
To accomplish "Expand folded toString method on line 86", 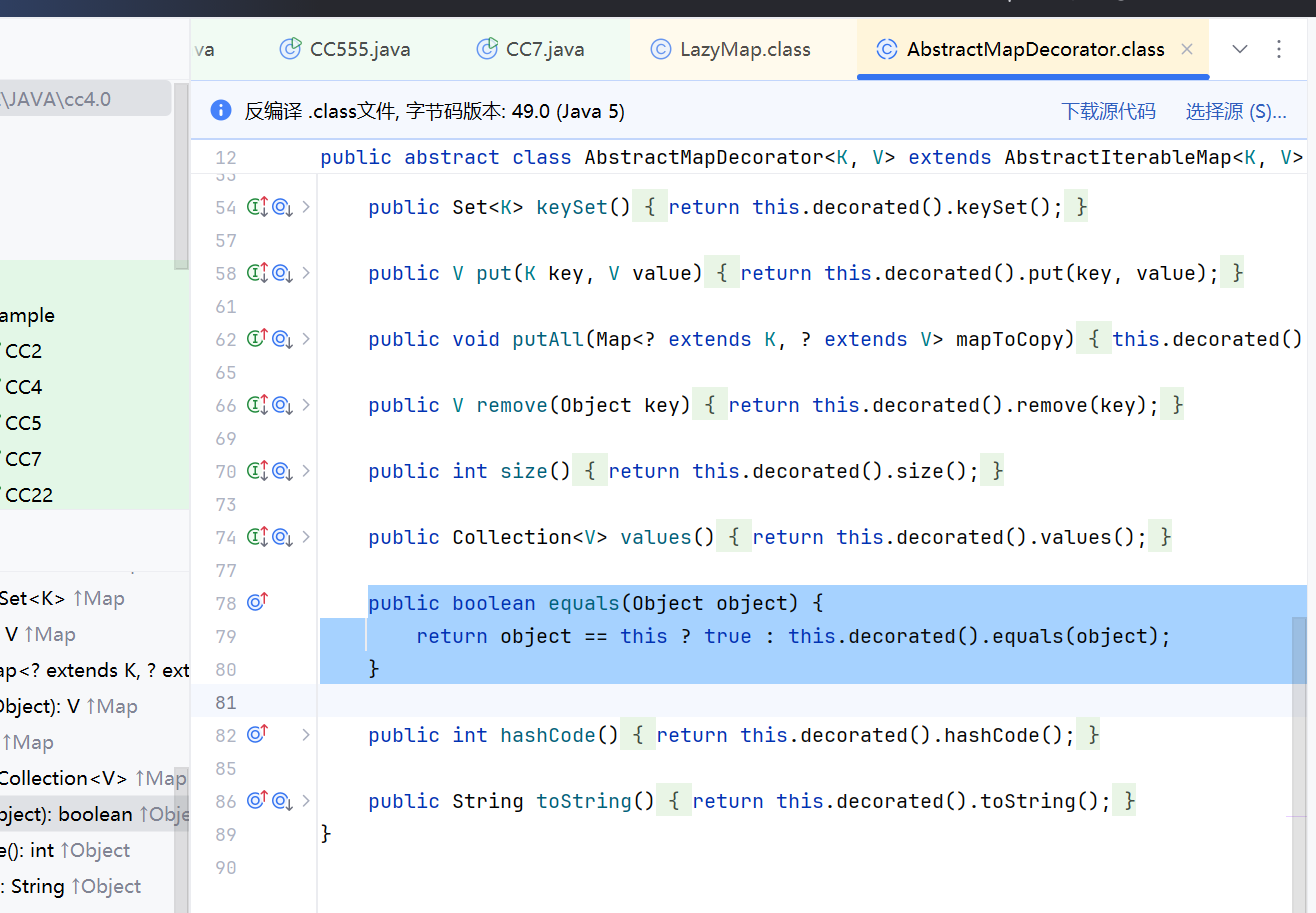I will click(306, 801).
